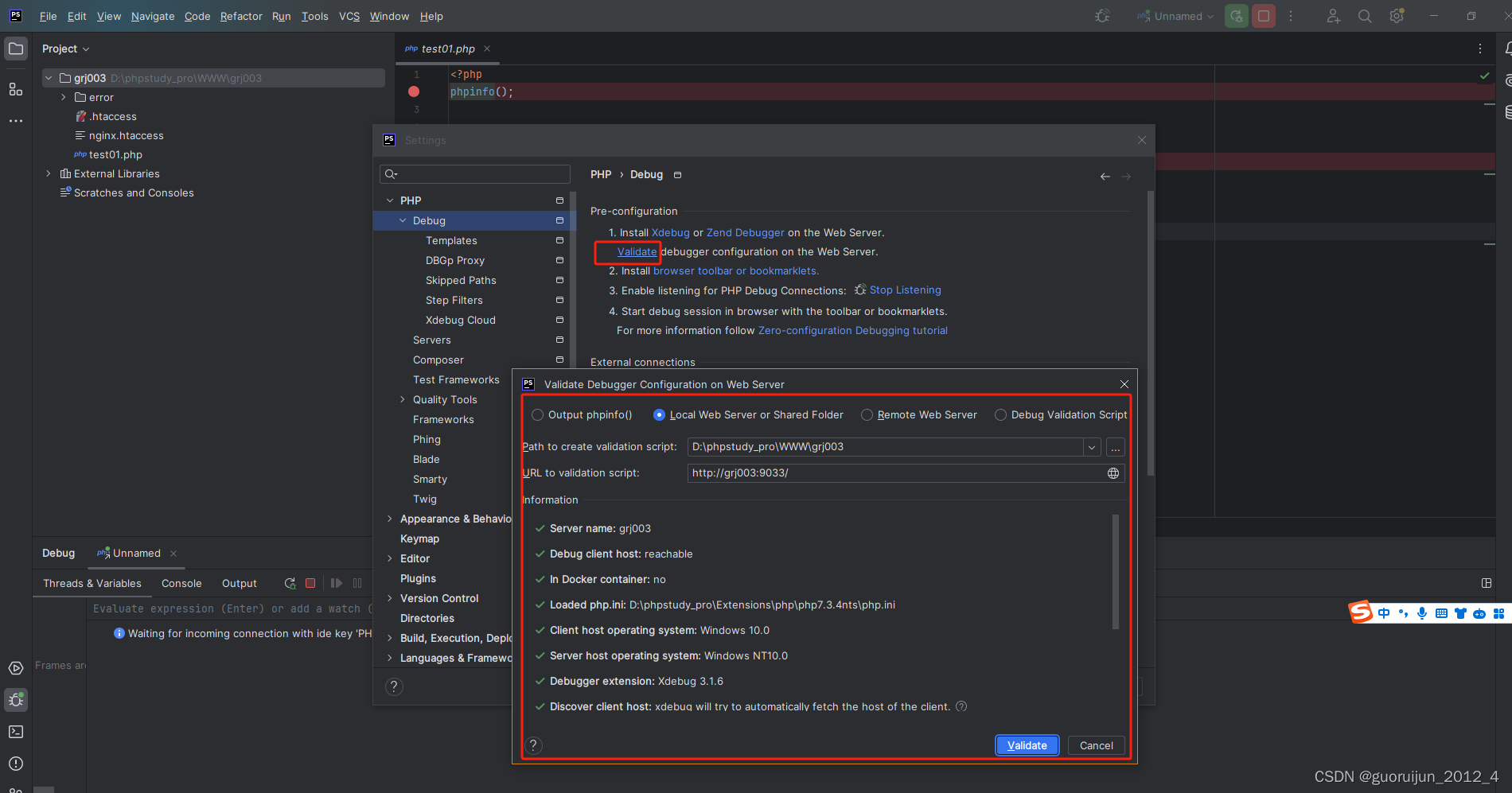The width and height of the screenshot is (1512, 793).
Task: Open Zend Debugger link
Action: tap(746, 232)
